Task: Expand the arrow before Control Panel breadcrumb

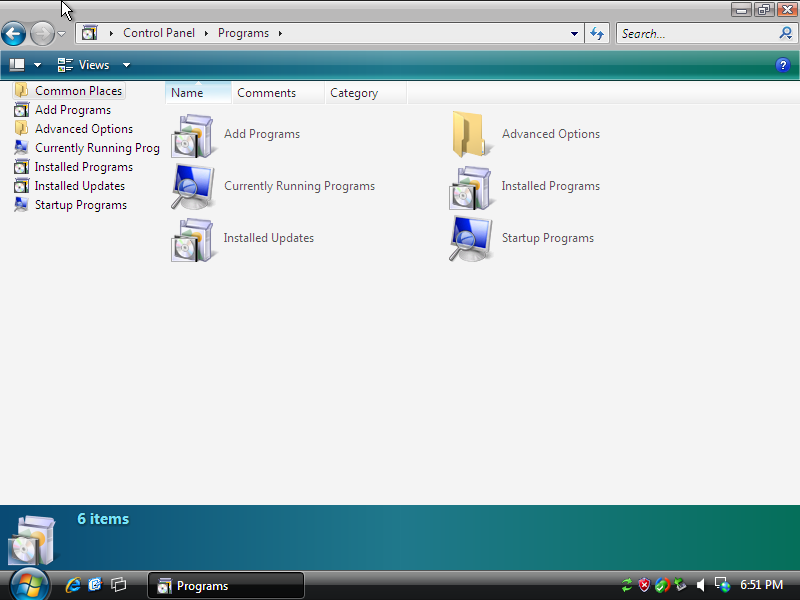Action: (111, 33)
